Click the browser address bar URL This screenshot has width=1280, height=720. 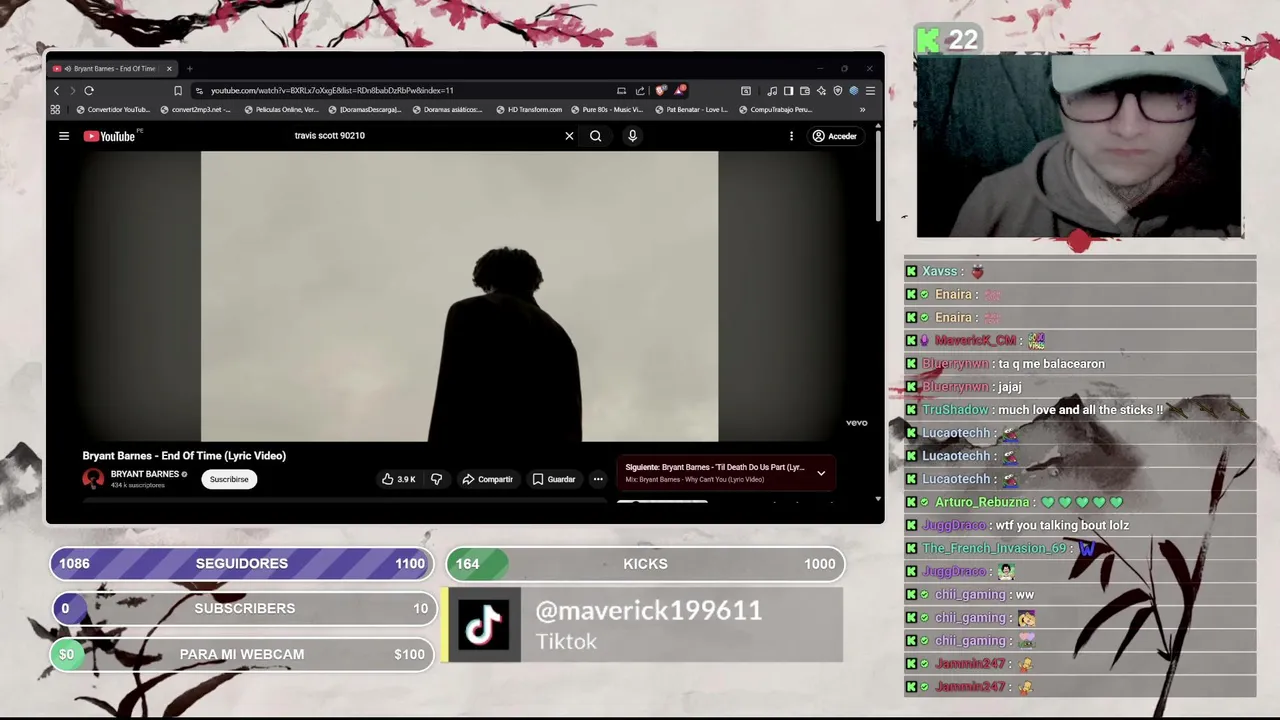pos(332,90)
